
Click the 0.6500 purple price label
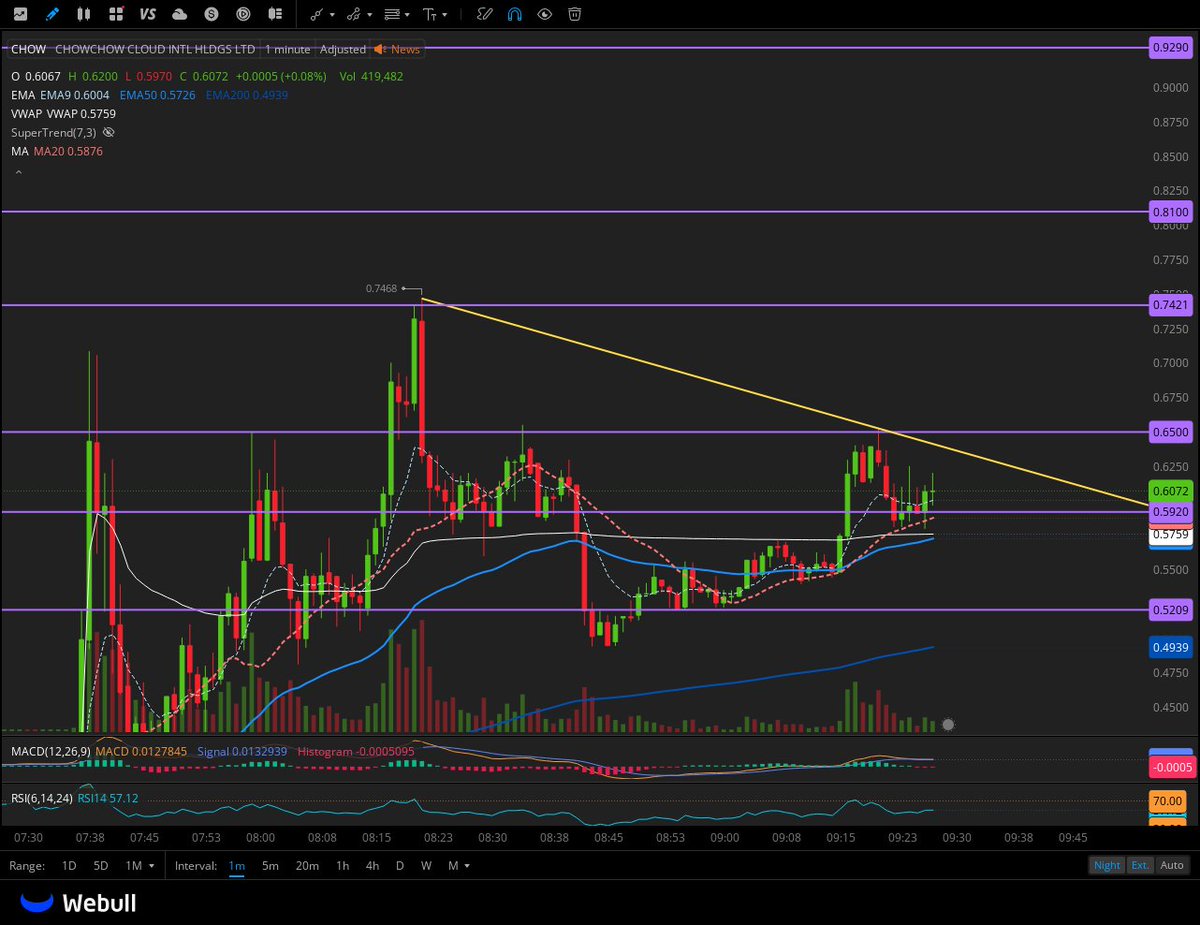(x=1170, y=432)
